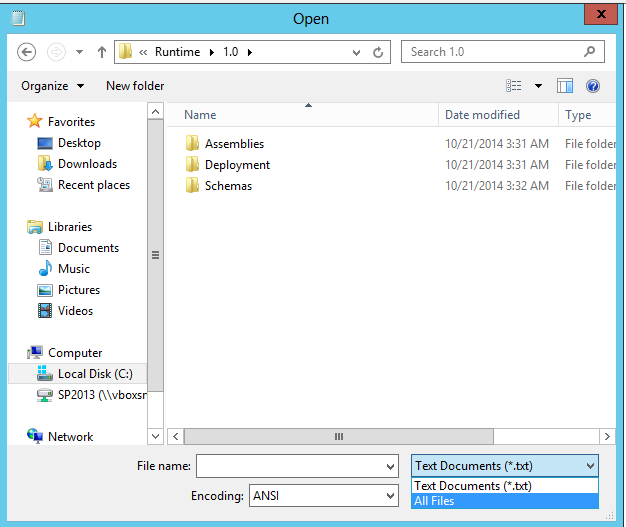The height and width of the screenshot is (527, 626).
Task: Select Network in navigation pane
Action: (x=70, y=437)
